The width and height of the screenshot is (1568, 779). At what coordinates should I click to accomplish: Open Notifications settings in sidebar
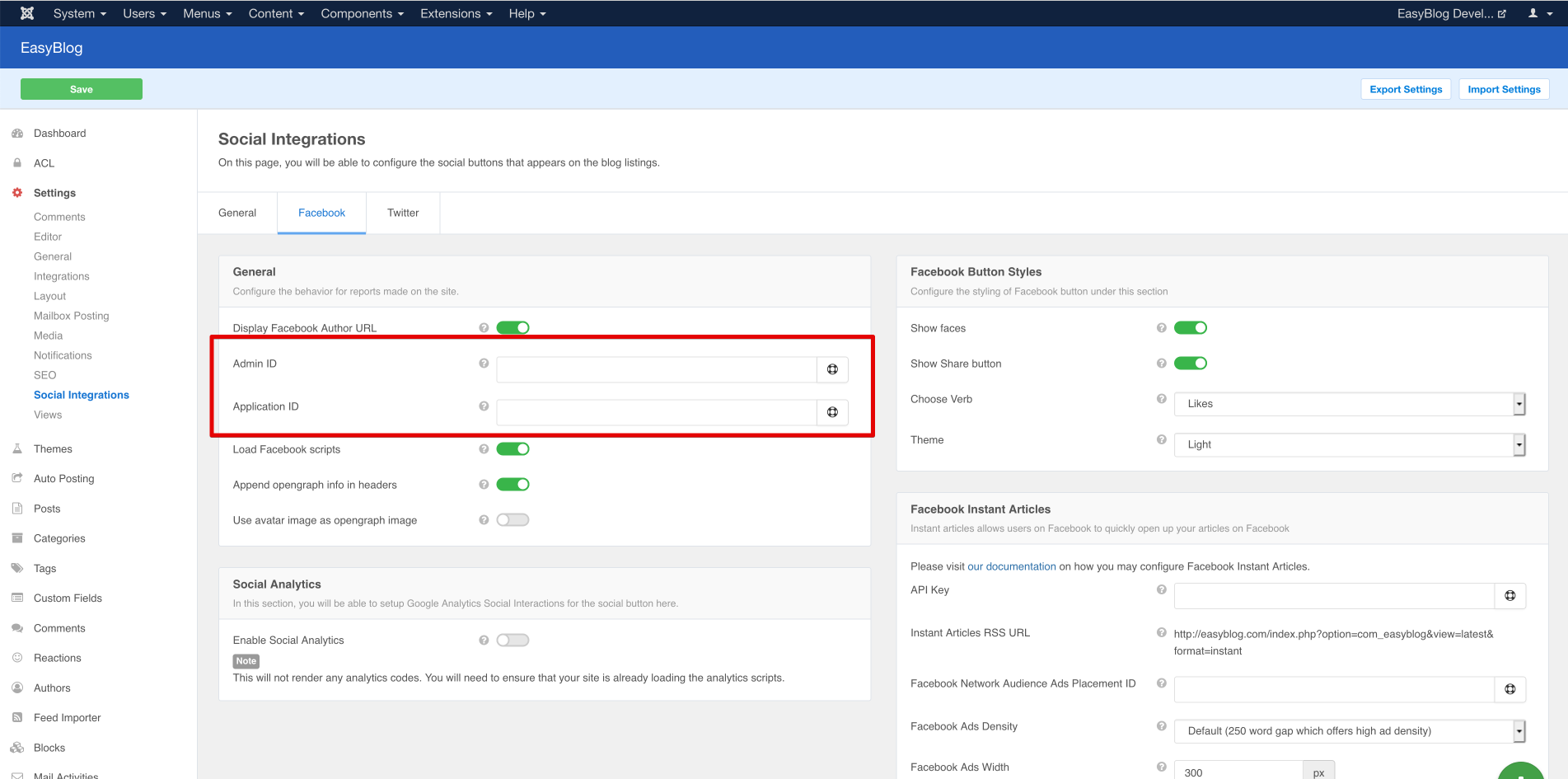click(63, 355)
